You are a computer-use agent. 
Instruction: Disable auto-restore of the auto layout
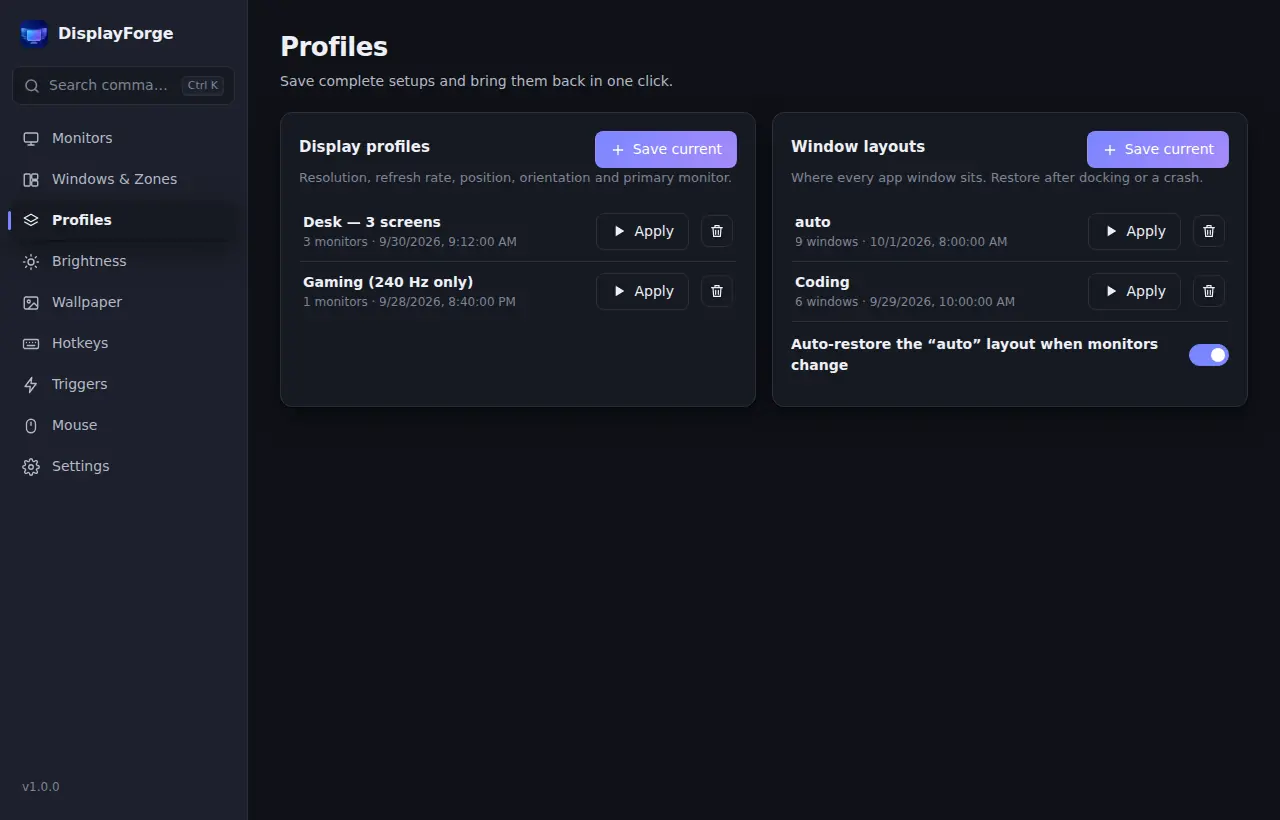(x=1209, y=355)
